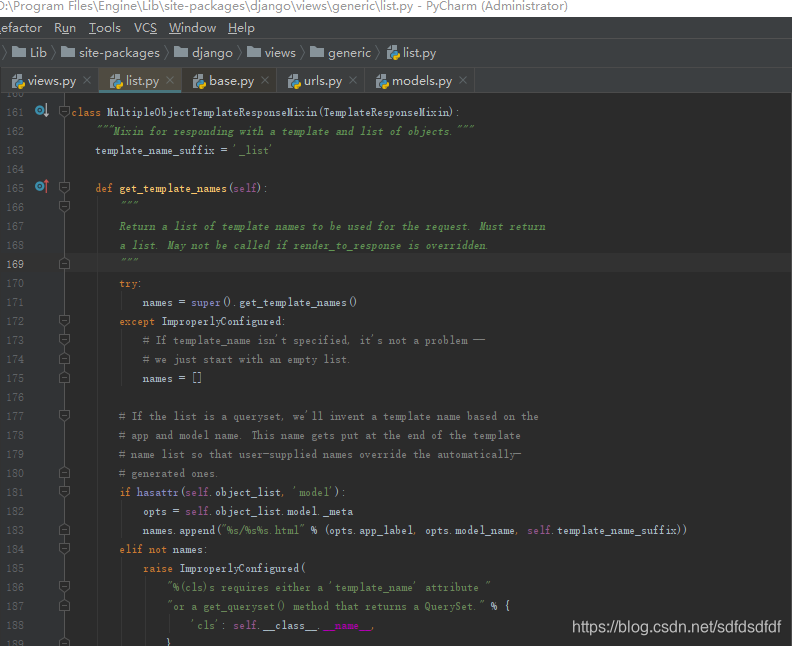Collapse the docstring fold marker on line 166
Screen dimensions: 792x646
(x=64, y=206)
